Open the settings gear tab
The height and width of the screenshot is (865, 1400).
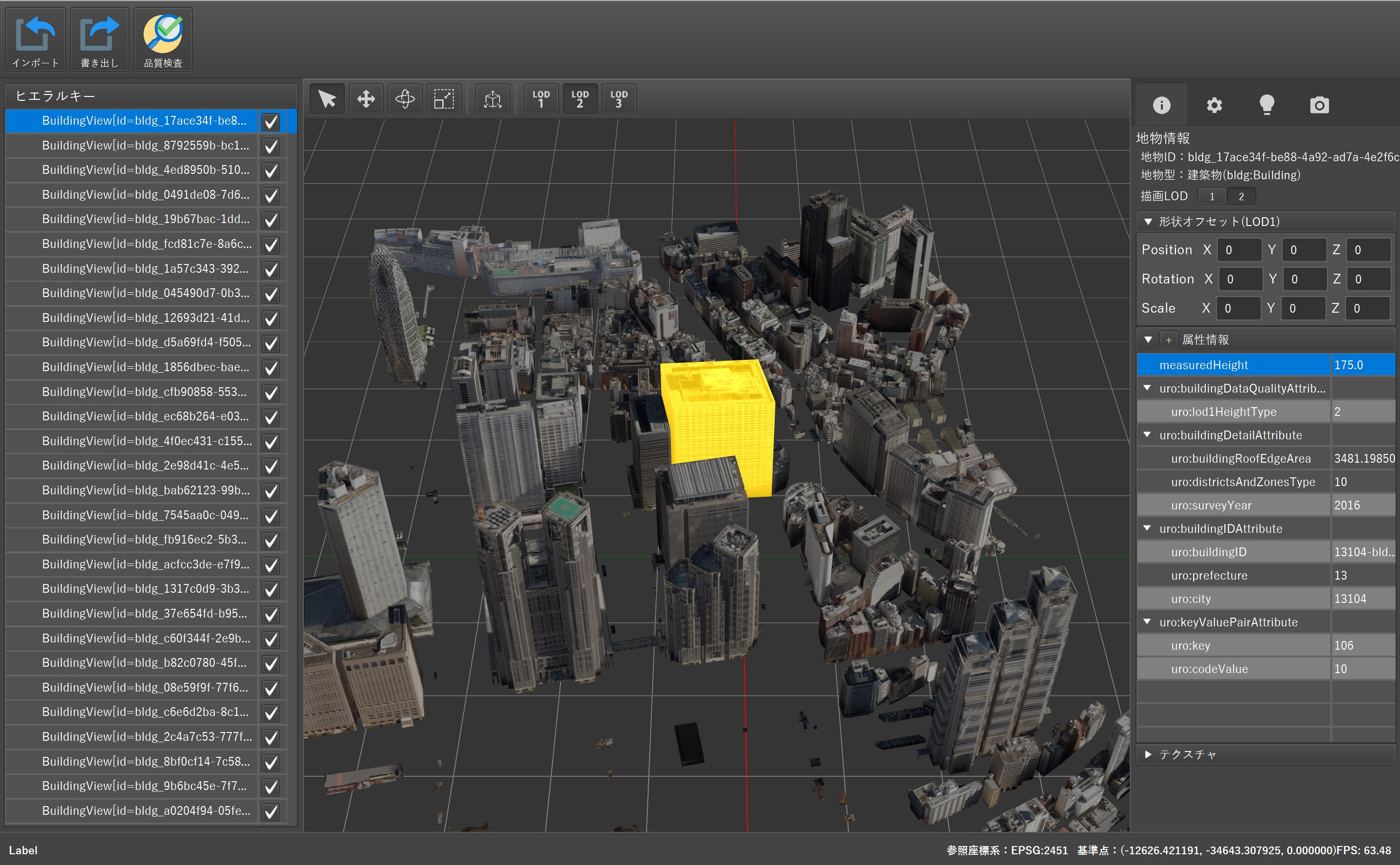coord(1214,105)
